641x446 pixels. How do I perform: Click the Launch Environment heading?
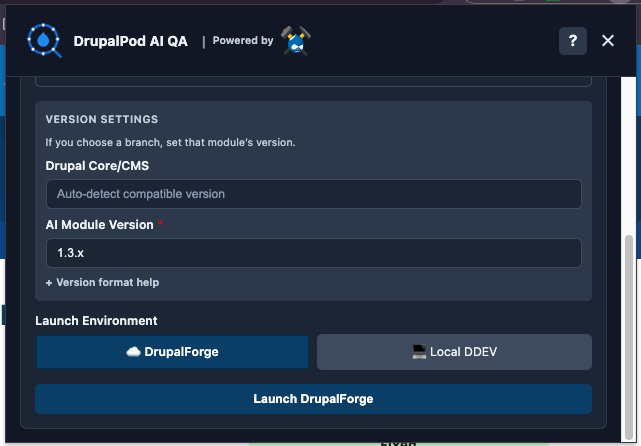click(96, 320)
